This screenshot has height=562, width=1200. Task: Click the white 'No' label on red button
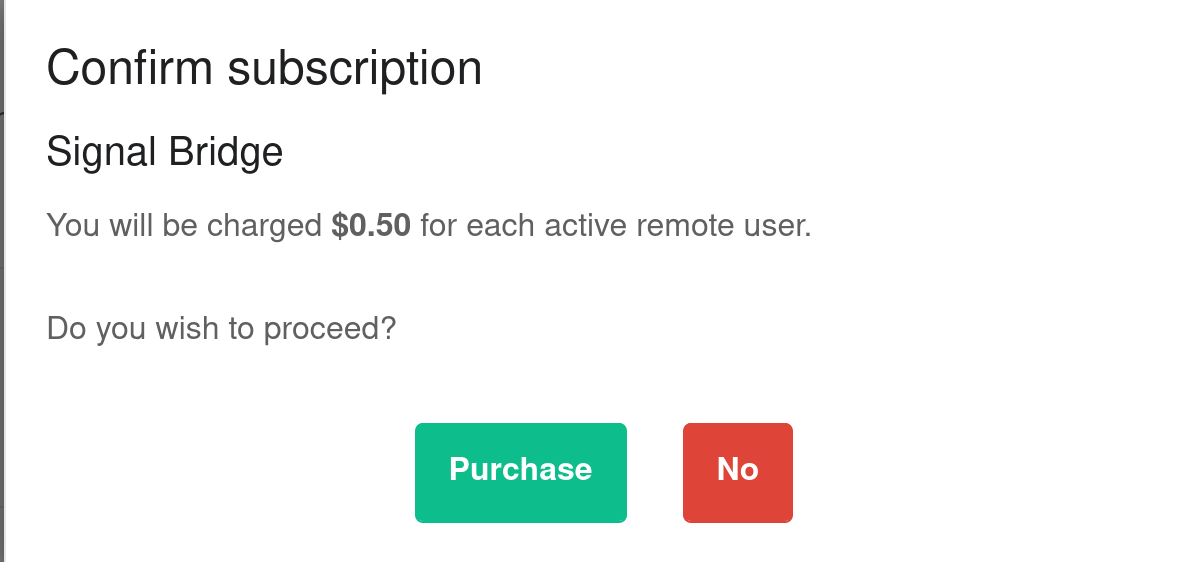738,469
